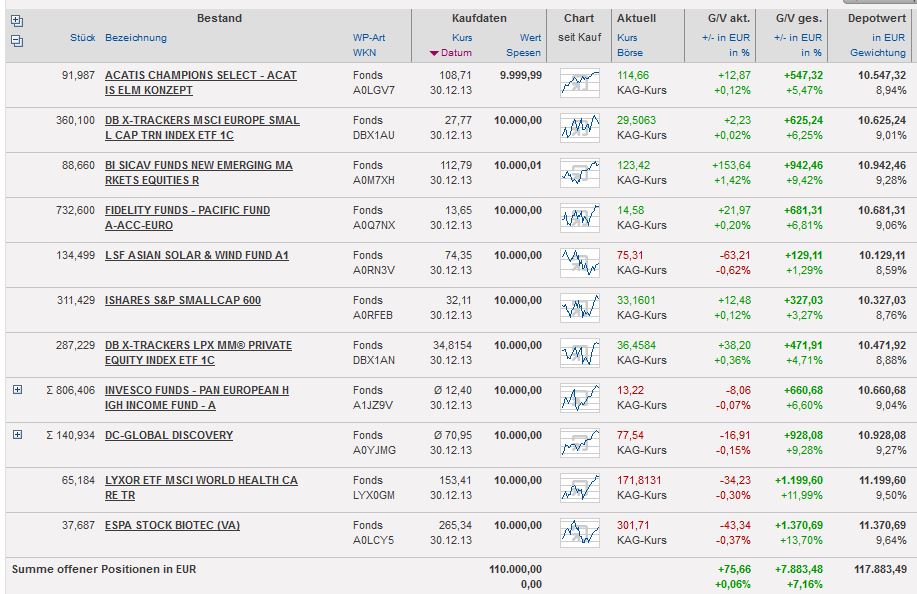This screenshot has width=917, height=594.
Task: Open chart thumbnail for ACATIS Champions Select
Action: (579, 83)
